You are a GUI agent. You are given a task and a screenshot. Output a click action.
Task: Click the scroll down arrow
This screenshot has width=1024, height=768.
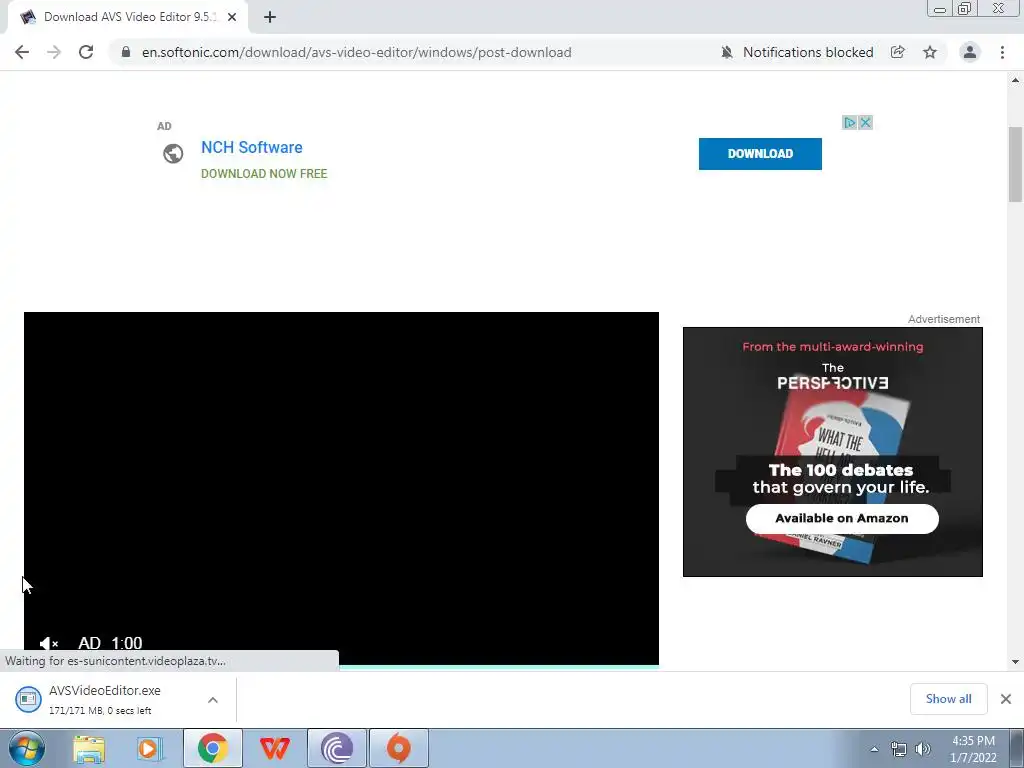coord(1015,662)
